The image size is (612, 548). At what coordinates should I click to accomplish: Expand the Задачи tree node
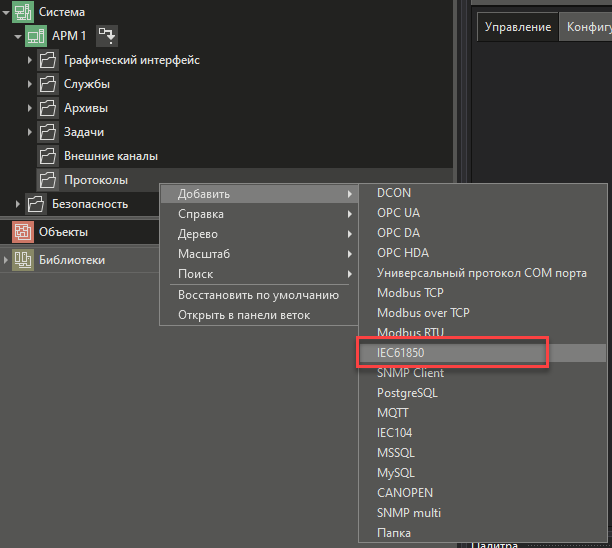tap(30, 132)
